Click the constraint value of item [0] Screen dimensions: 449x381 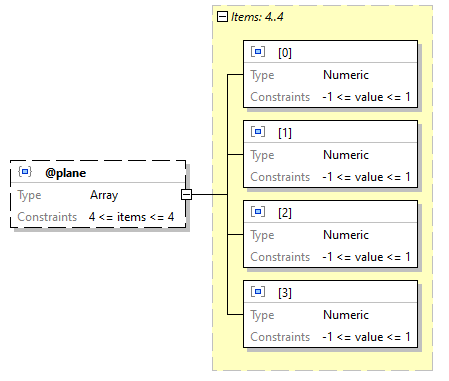(x=366, y=97)
